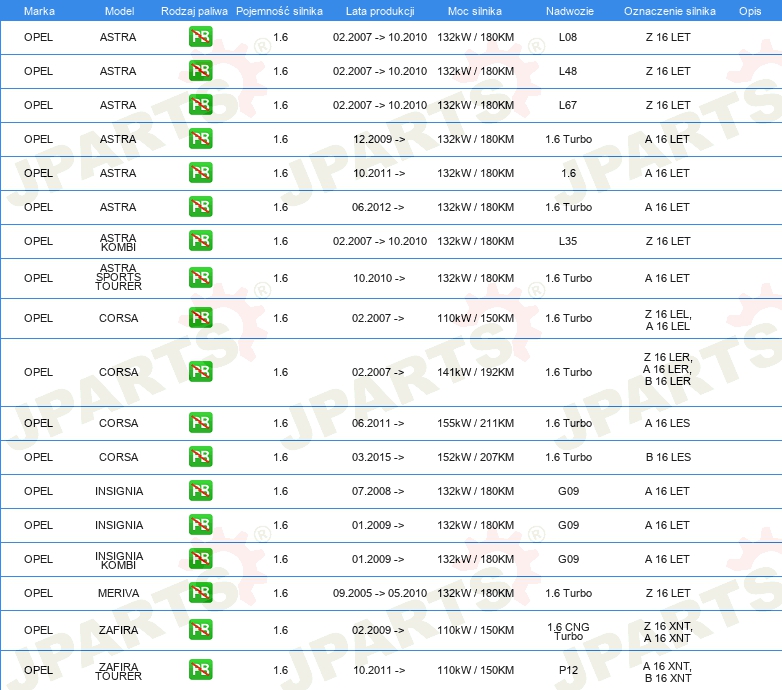Click the L48 body code cell
Screen dimensions: 782x690
pos(568,71)
